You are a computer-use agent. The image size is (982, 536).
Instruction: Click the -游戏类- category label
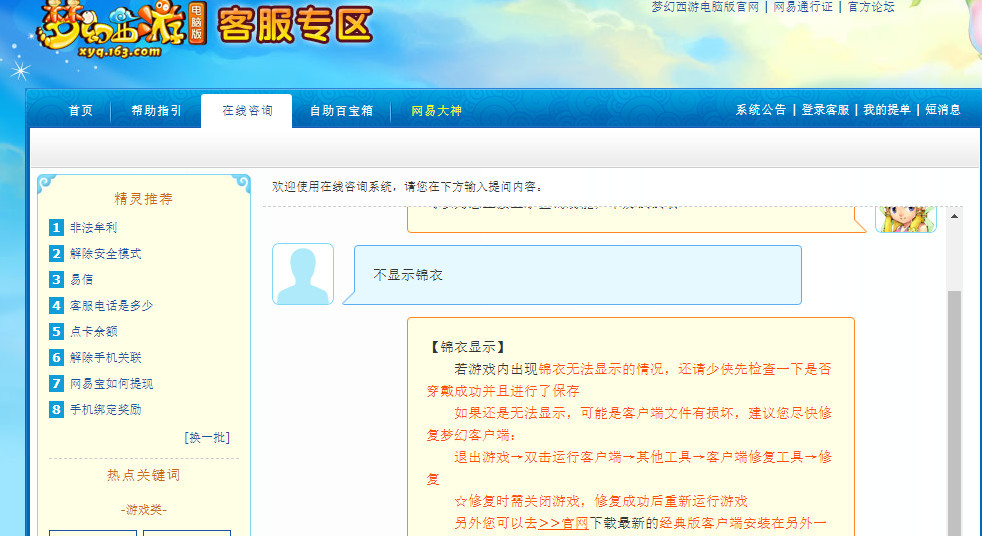click(x=143, y=510)
